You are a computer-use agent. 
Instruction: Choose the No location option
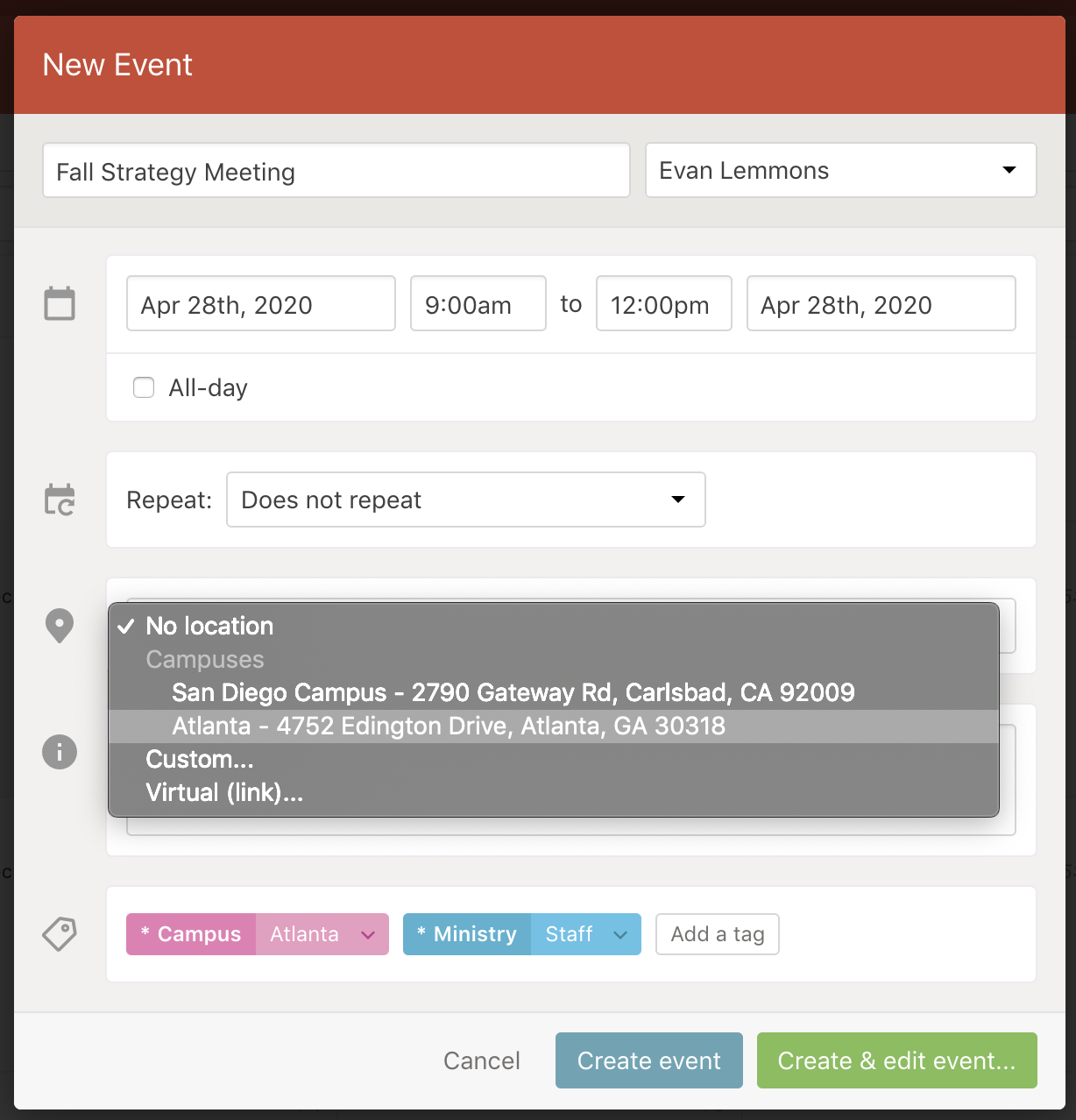click(x=209, y=626)
